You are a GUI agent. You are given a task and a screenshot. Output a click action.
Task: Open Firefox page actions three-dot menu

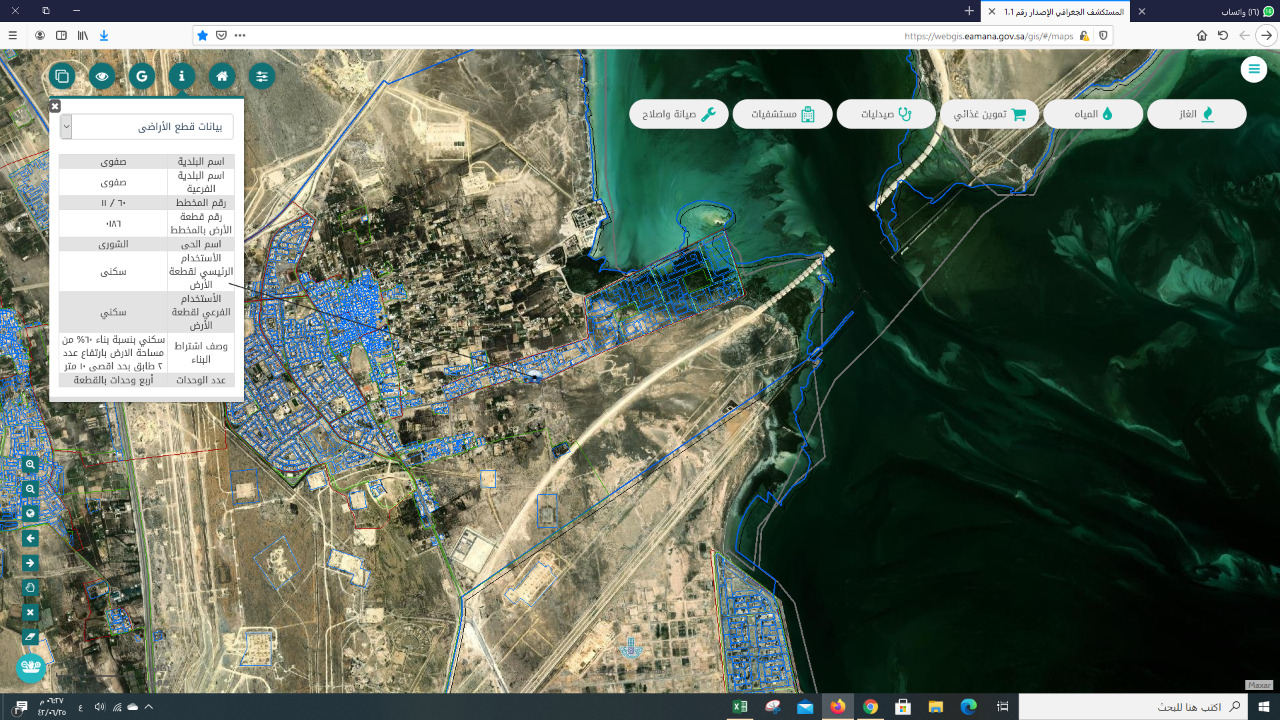[x=240, y=35]
